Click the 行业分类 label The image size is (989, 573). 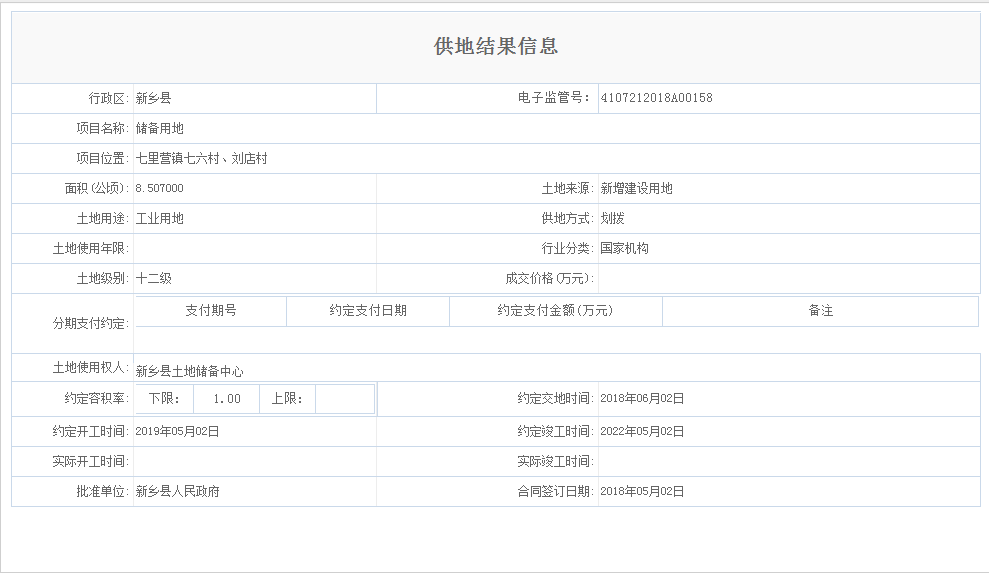point(568,248)
